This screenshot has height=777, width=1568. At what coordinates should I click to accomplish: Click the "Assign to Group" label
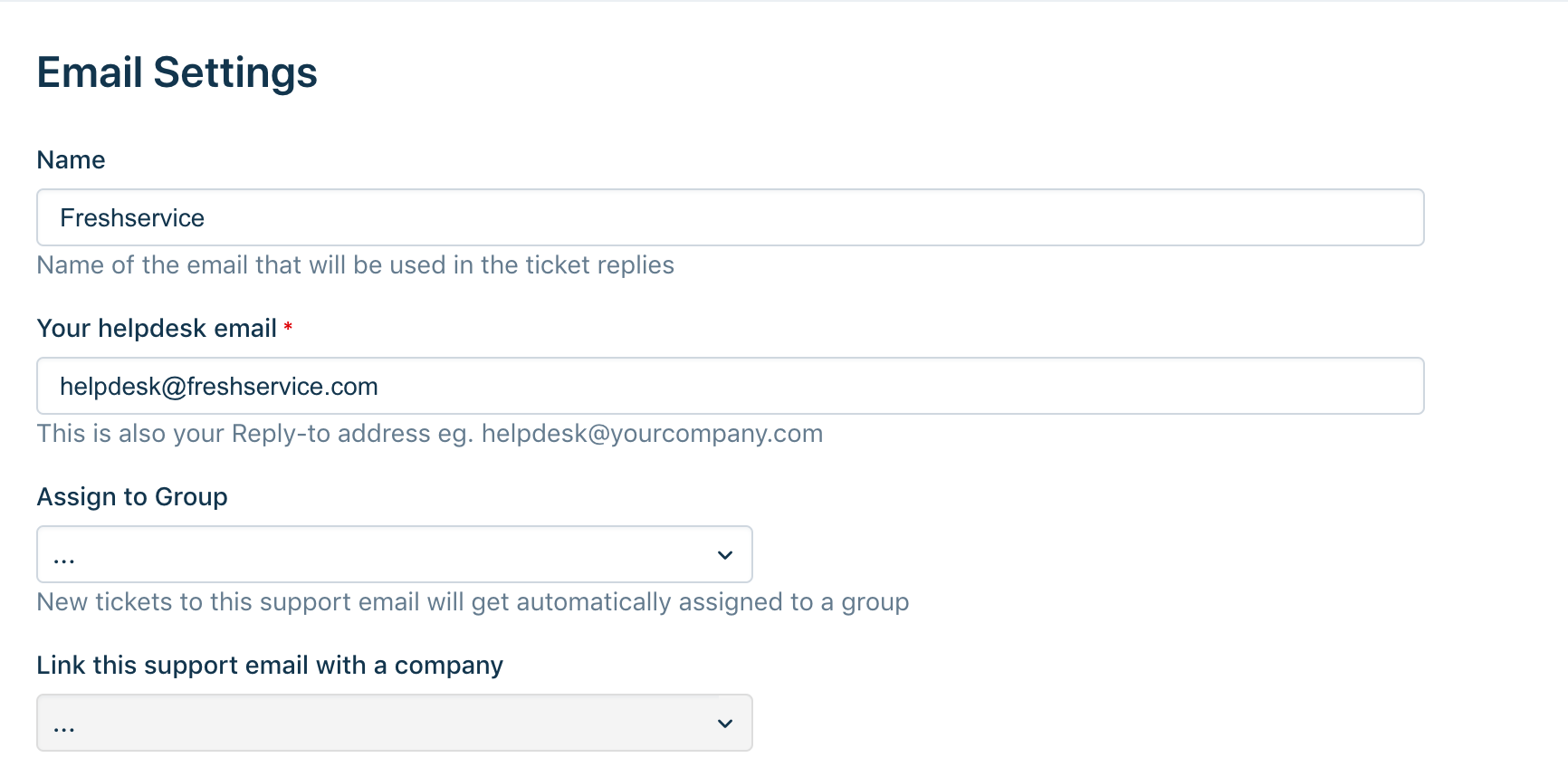(x=132, y=497)
